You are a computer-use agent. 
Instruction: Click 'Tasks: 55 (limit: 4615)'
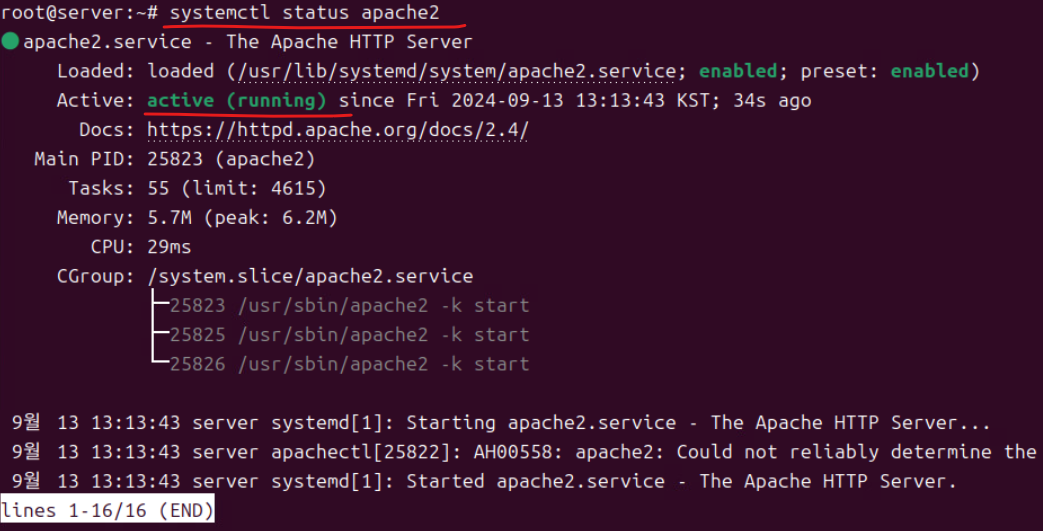197,188
